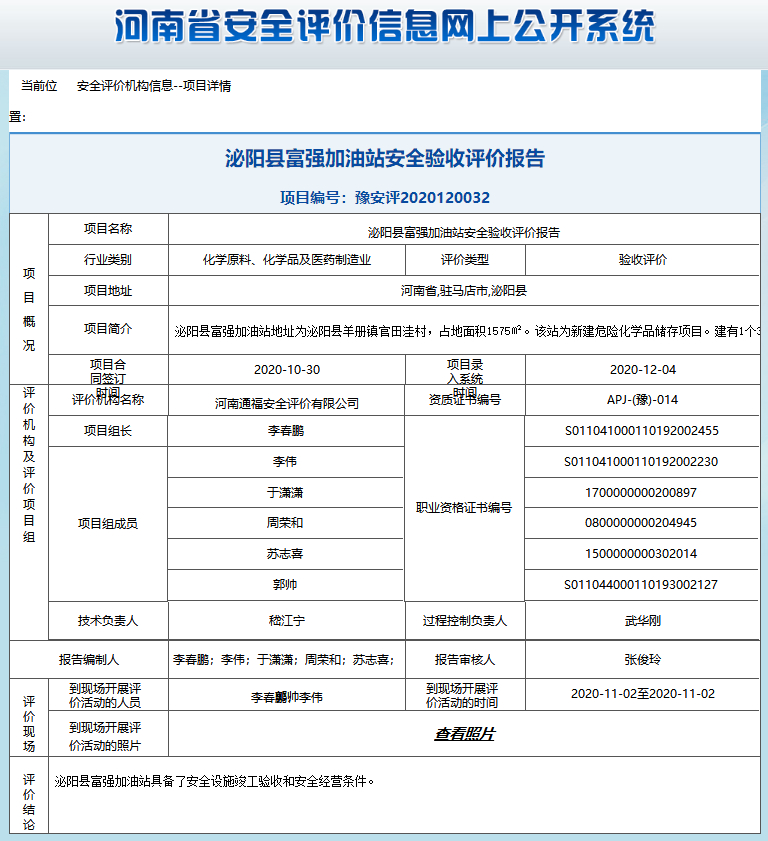768x841 pixels.
Task: Select system entry date 2020-12-04
Action: click(643, 370)
